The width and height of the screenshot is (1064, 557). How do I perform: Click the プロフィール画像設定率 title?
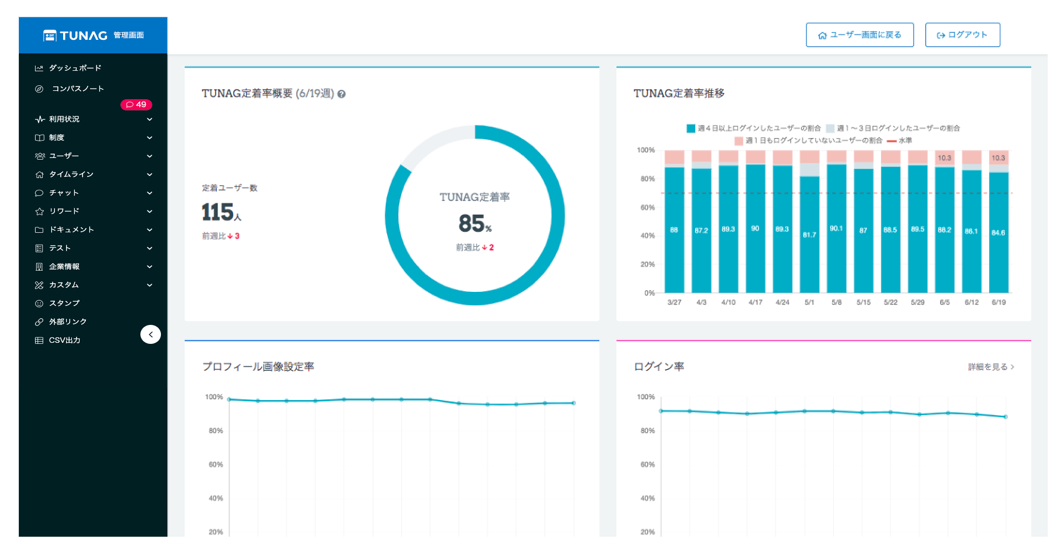point(258,367)
